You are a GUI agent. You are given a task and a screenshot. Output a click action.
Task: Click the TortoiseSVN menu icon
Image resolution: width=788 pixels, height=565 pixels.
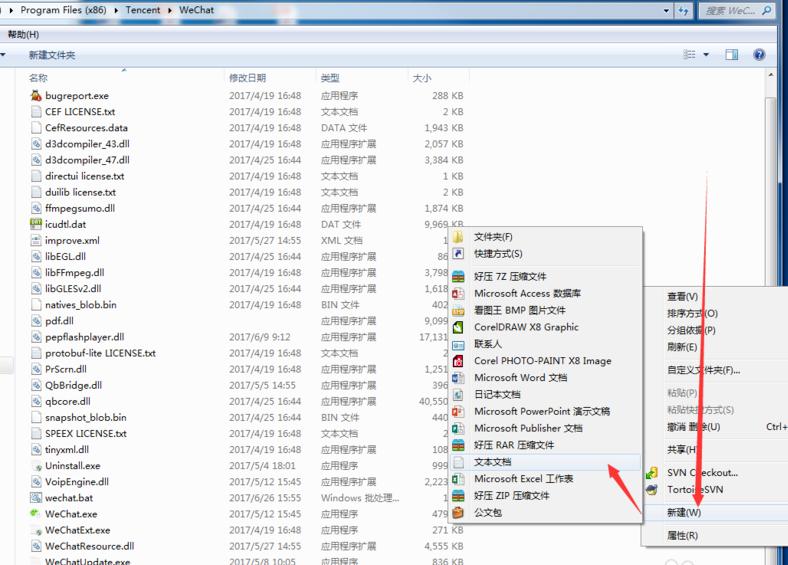(x=651, y=490)
